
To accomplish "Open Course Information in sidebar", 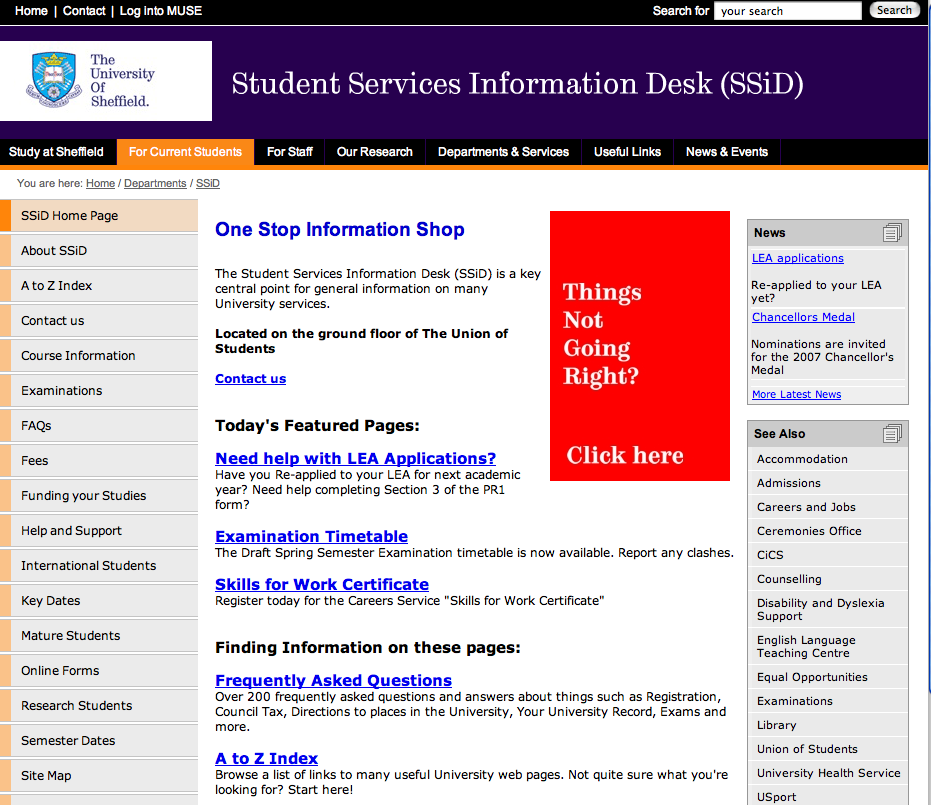I will coord(99,356).
